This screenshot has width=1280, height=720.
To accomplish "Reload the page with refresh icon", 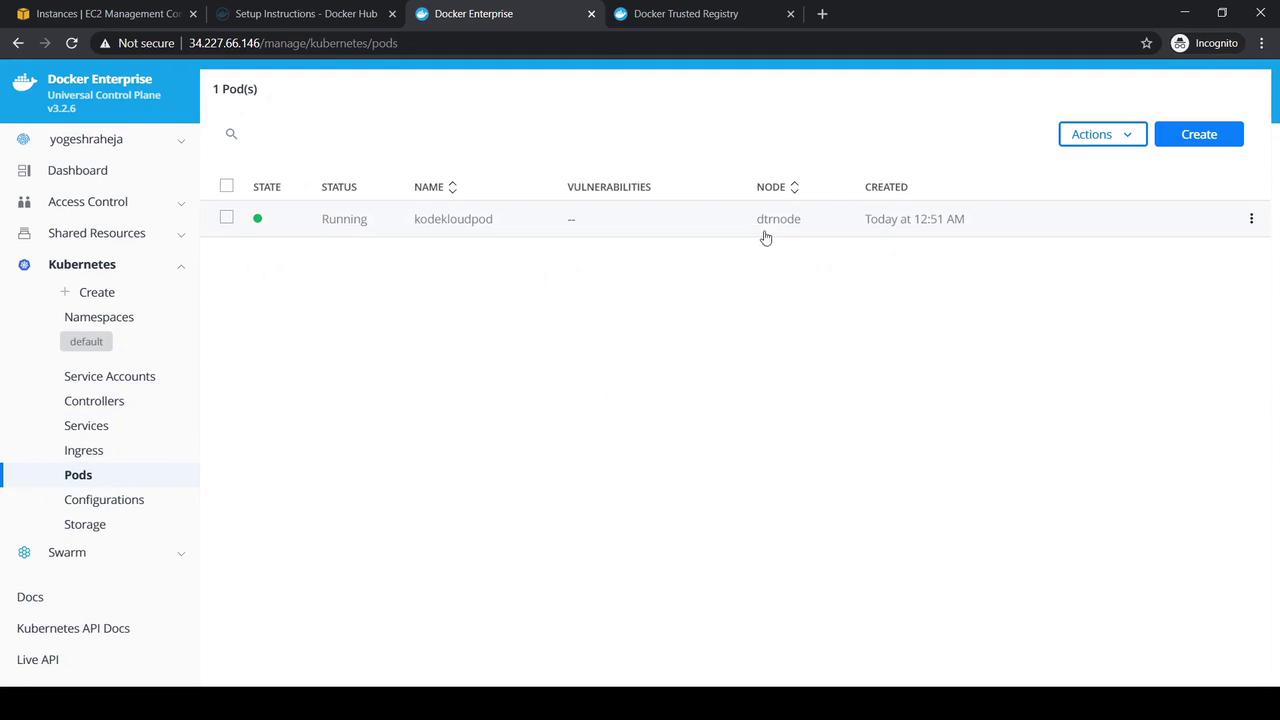I will (x=72, y=43).
